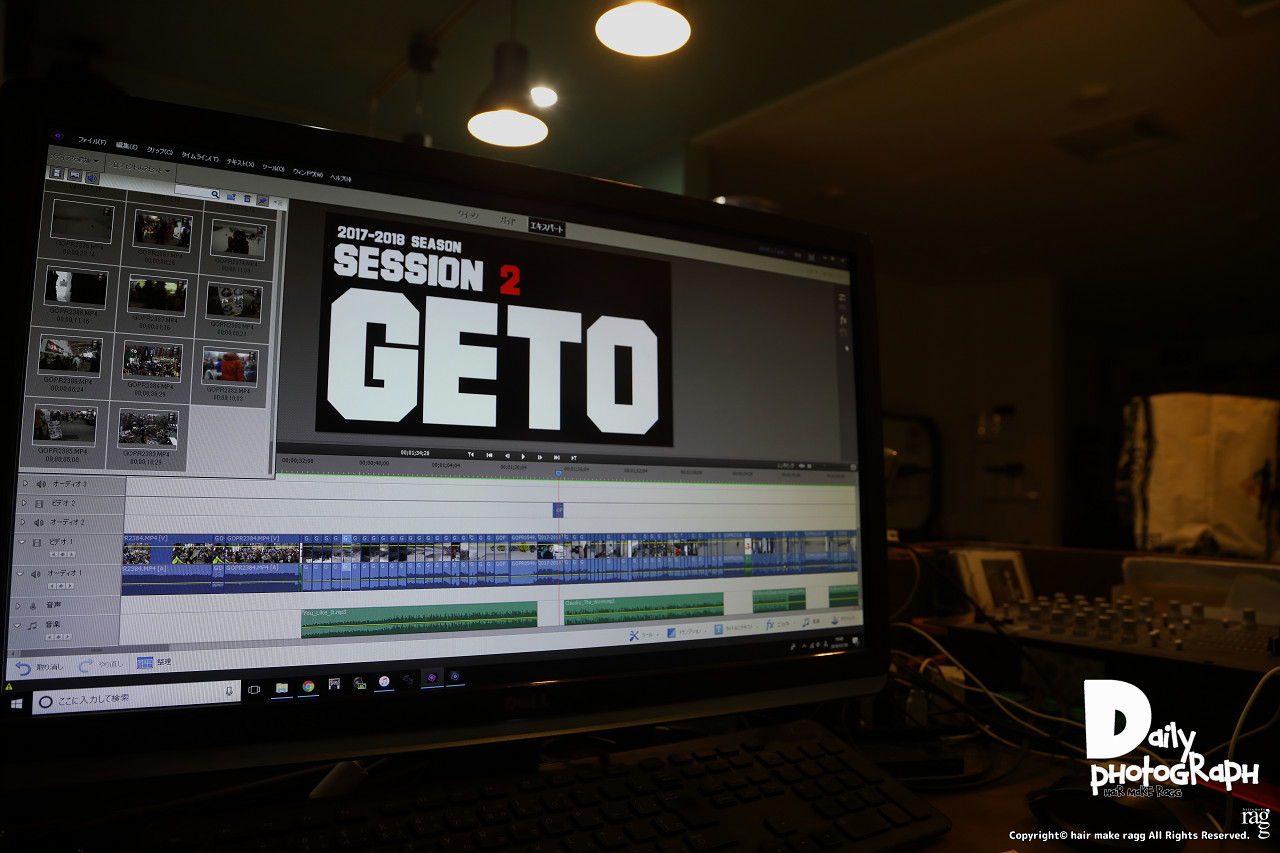Viewport: 1280px width, 853px height.
Task: Toggle the video filter in project assets
Action: click(56, 174)
